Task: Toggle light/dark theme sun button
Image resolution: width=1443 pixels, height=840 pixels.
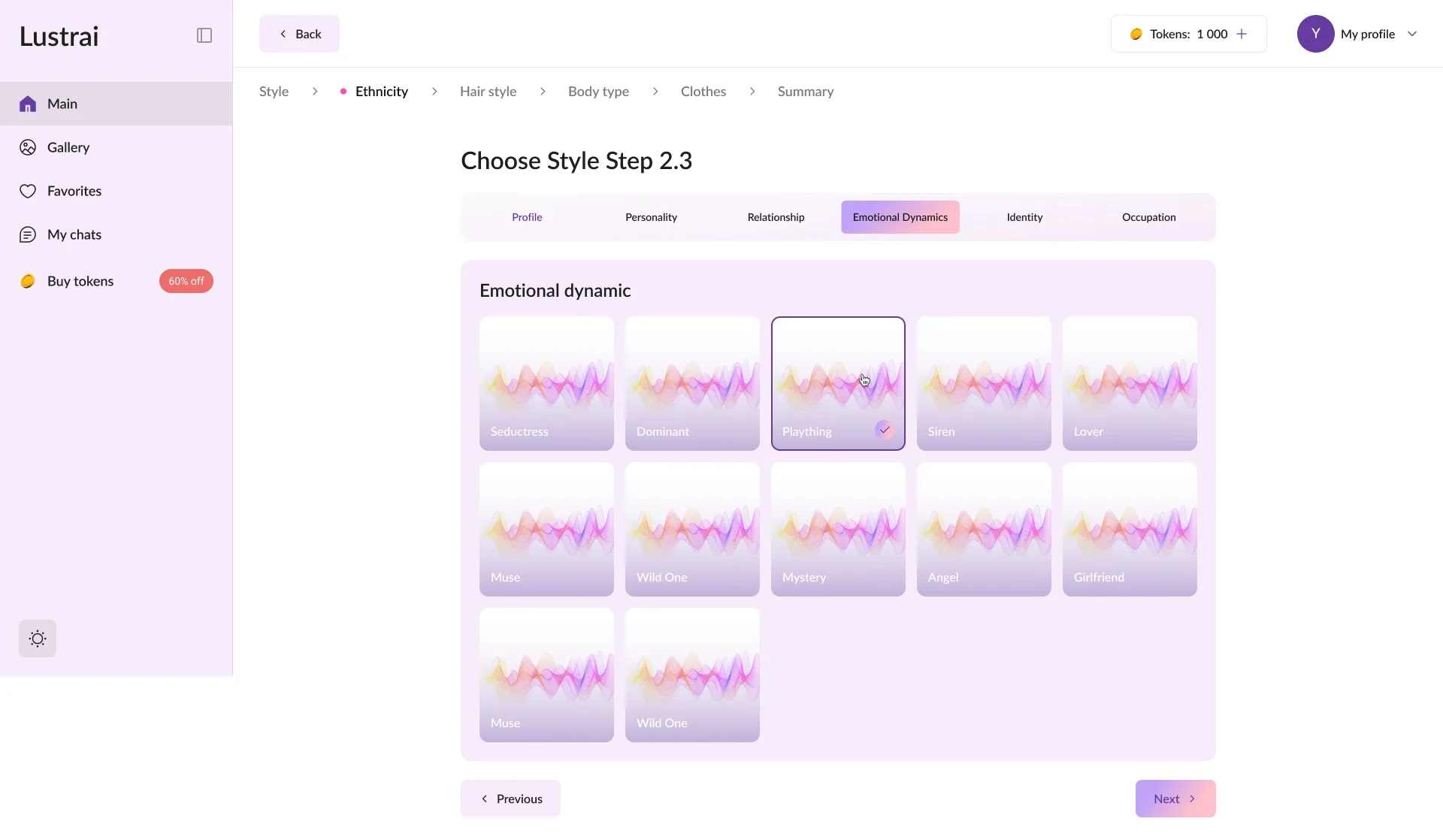Action: pos(38,639)
